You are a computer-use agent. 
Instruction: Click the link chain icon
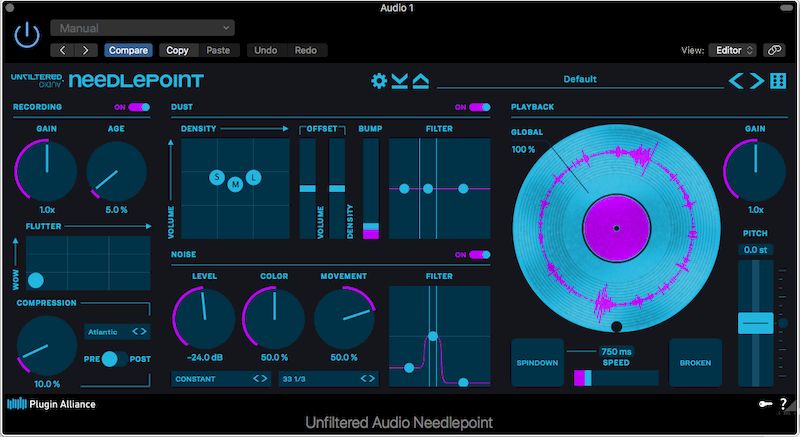pos(774,50)
